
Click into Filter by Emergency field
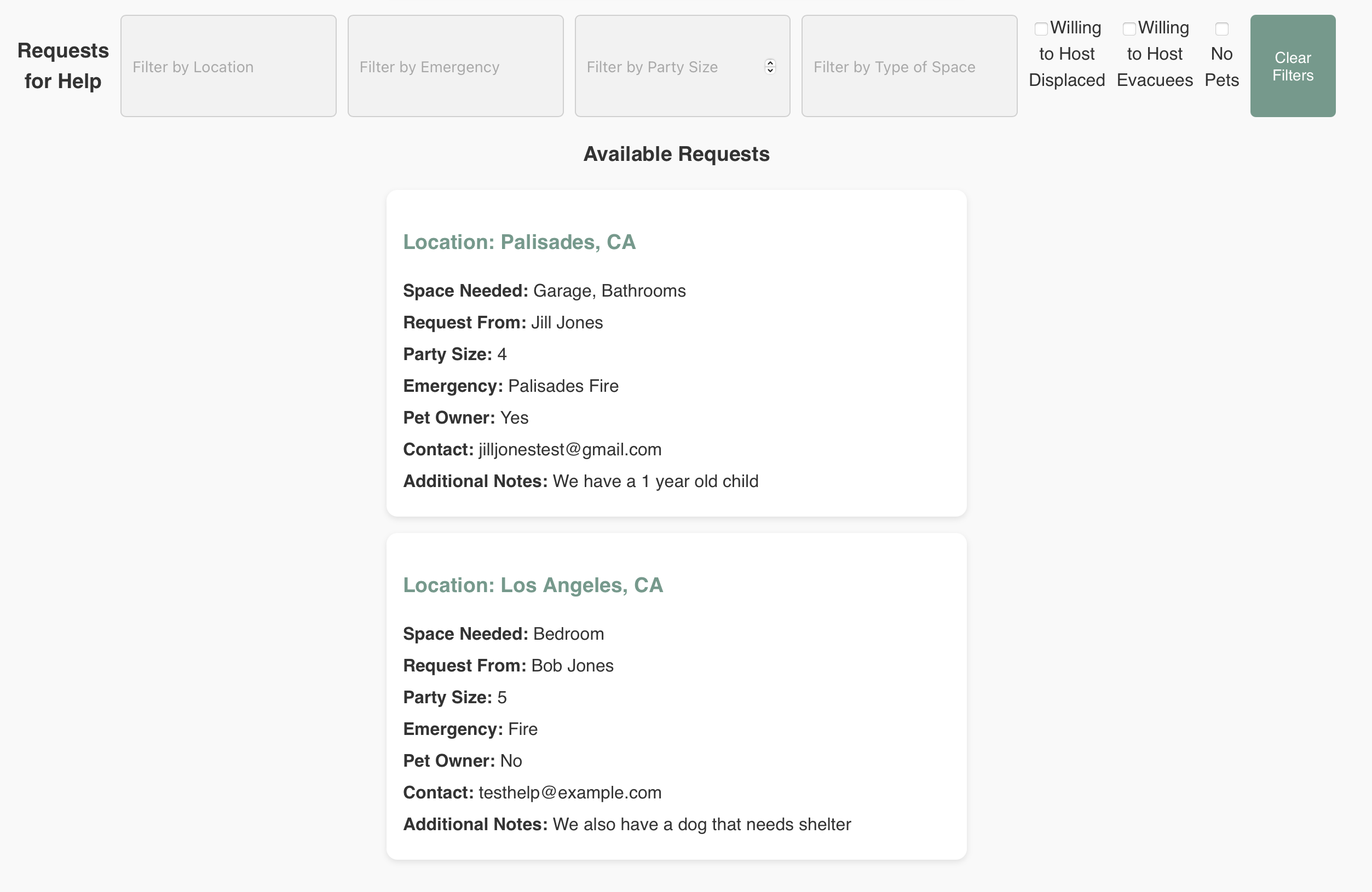(x=456, y=66)
